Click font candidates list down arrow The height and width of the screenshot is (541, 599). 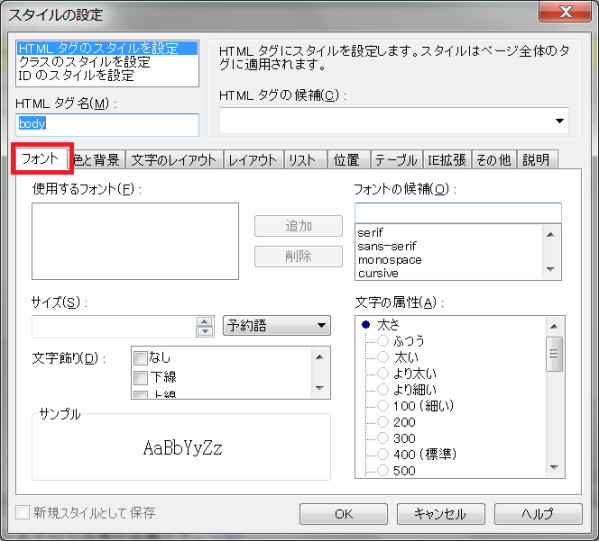550,269
